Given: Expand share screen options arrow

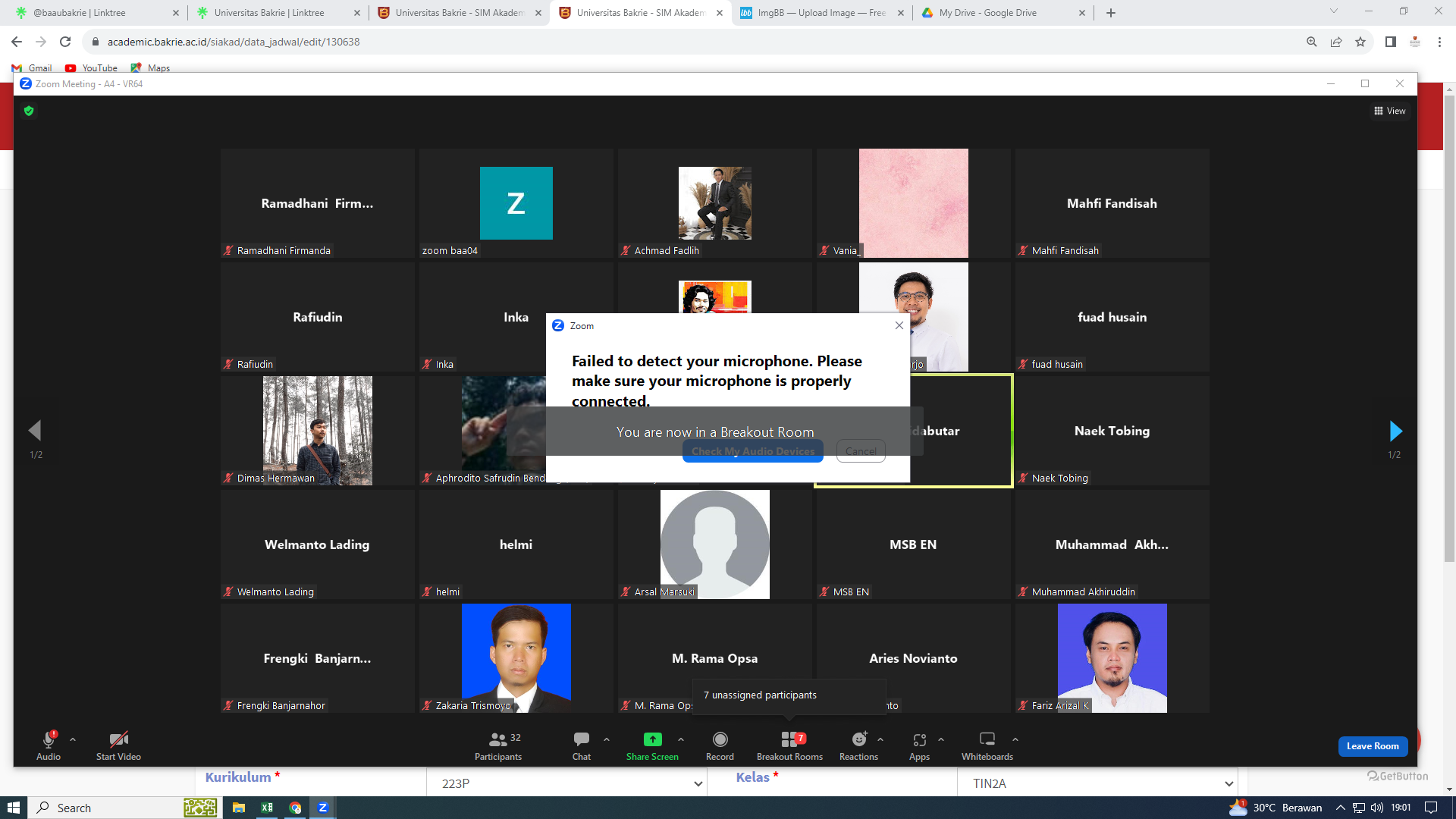Looking at the screenshot, I should click(x=681, y=739).
